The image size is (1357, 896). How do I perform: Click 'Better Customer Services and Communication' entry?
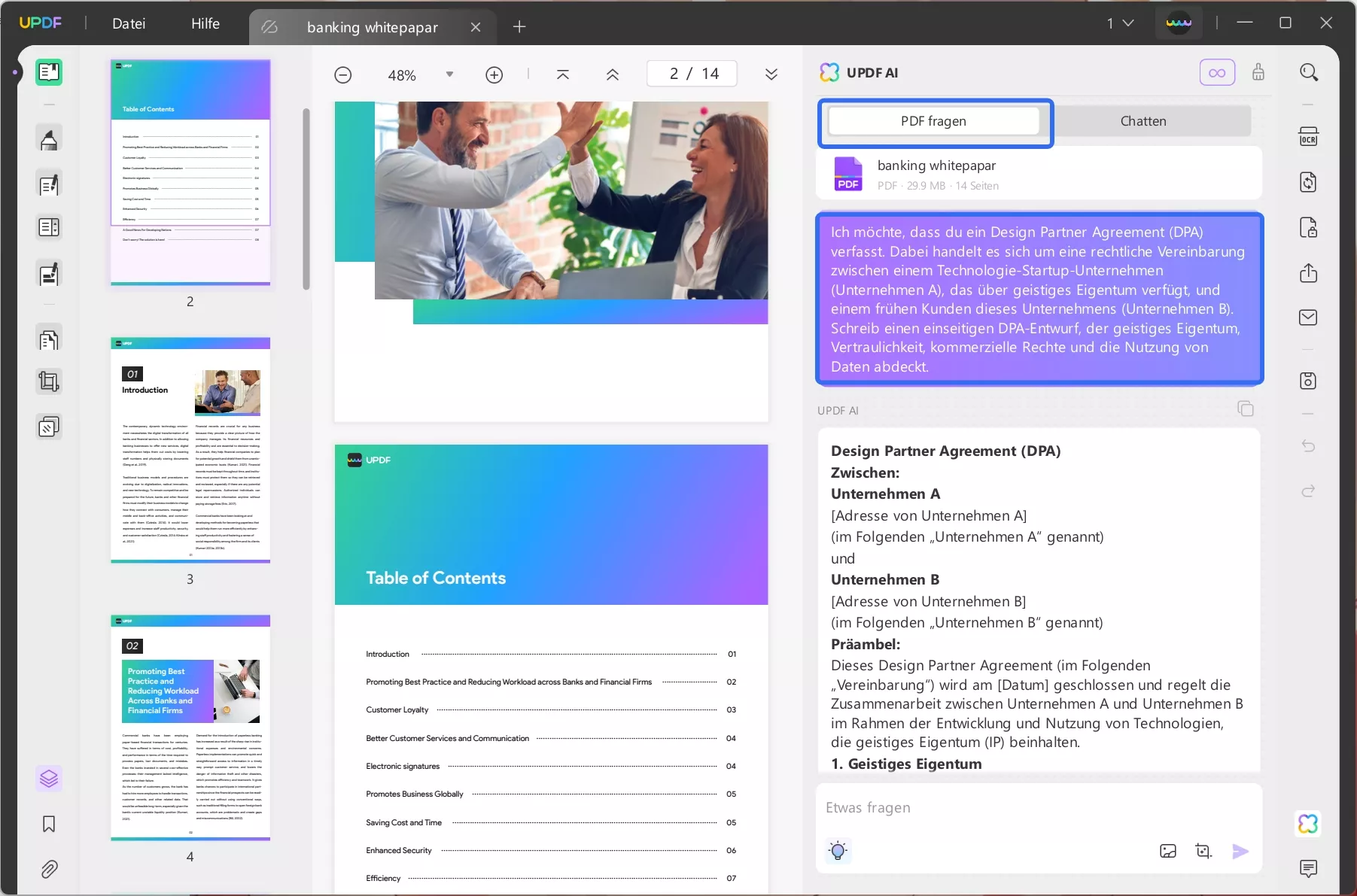pos(551,738)
